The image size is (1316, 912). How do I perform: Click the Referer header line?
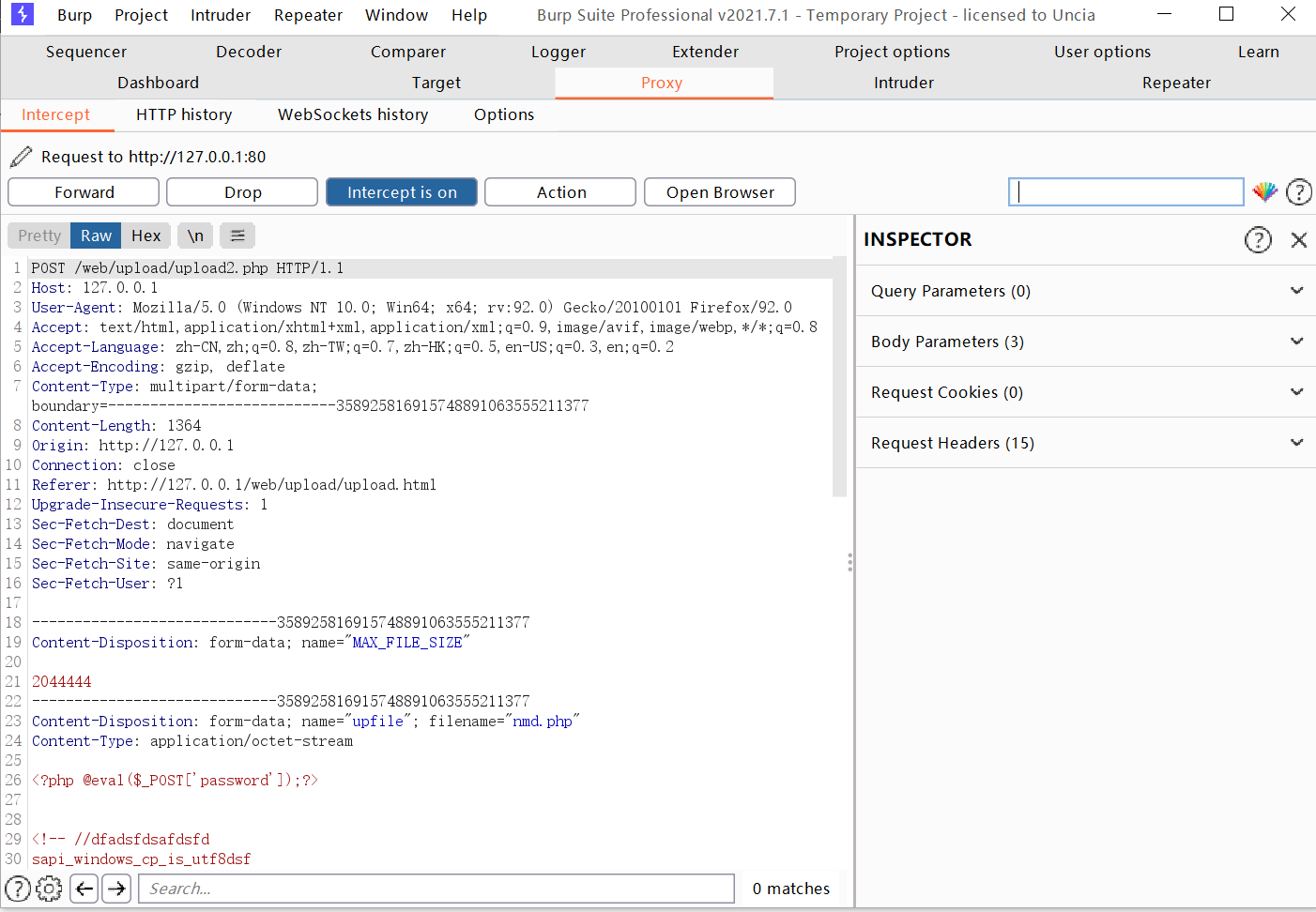(234, 485)
